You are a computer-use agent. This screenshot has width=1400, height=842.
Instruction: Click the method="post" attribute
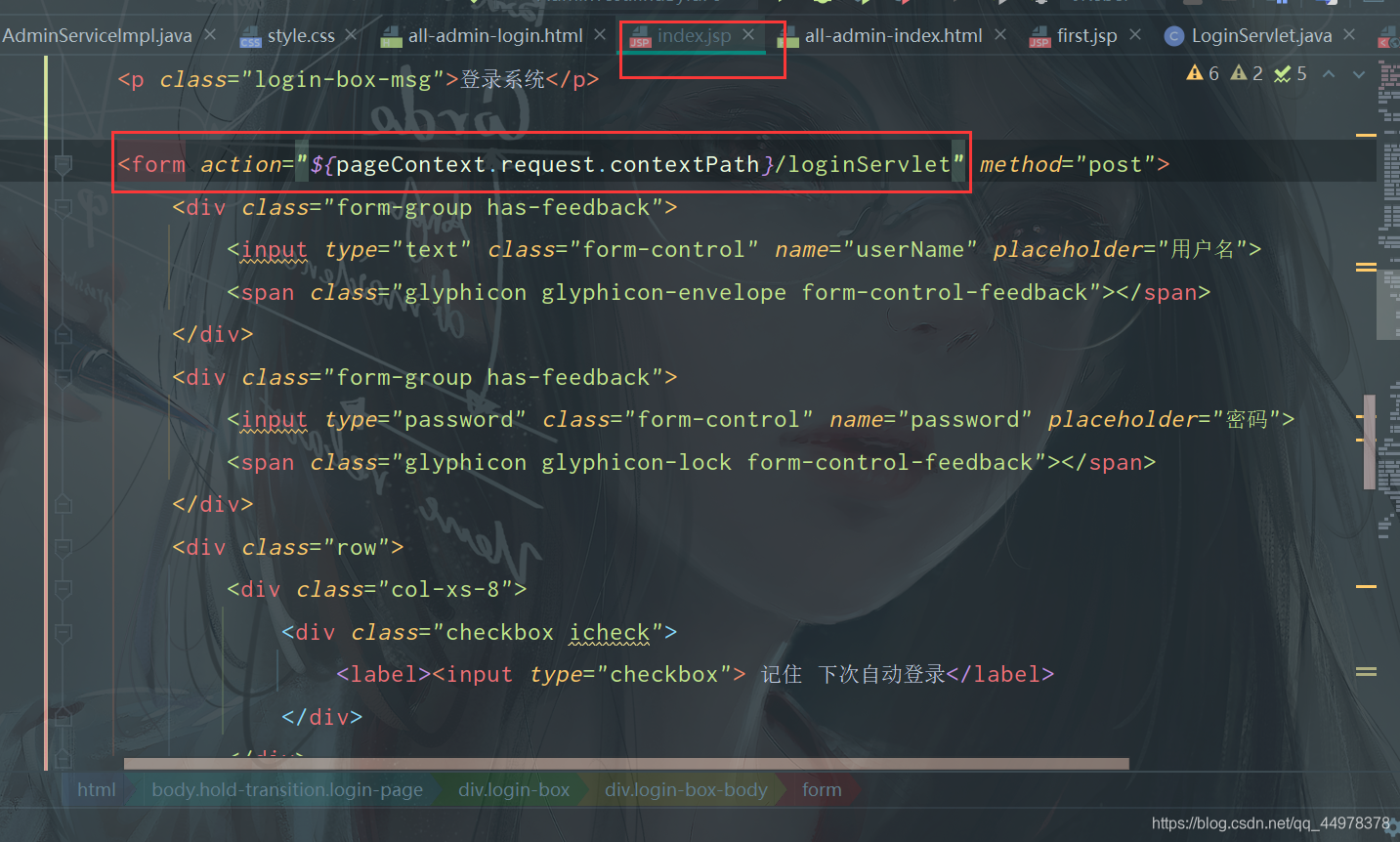pyautogui.click(x=1068, y=165)
